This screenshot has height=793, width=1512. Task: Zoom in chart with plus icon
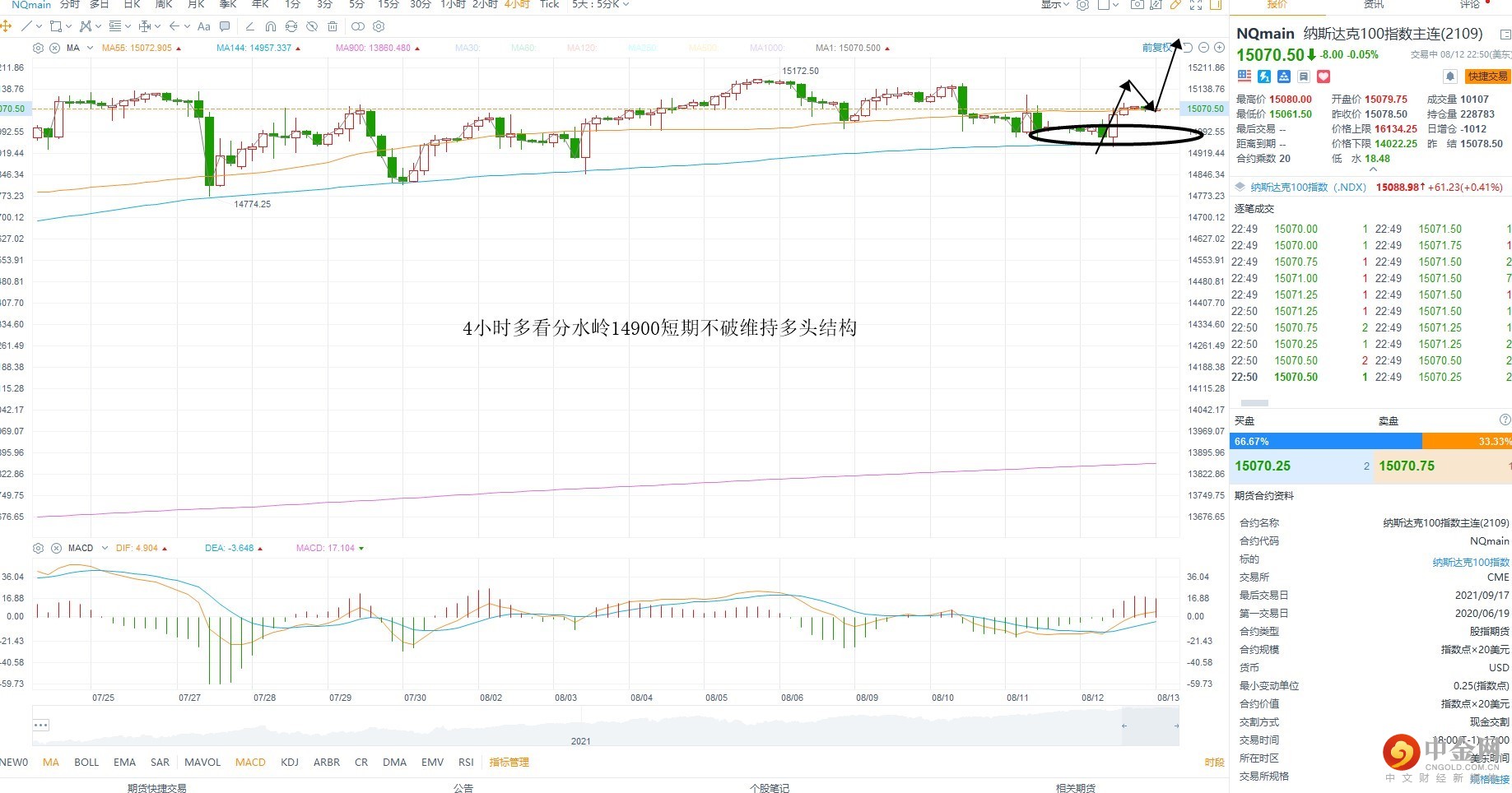(1220, 48)
